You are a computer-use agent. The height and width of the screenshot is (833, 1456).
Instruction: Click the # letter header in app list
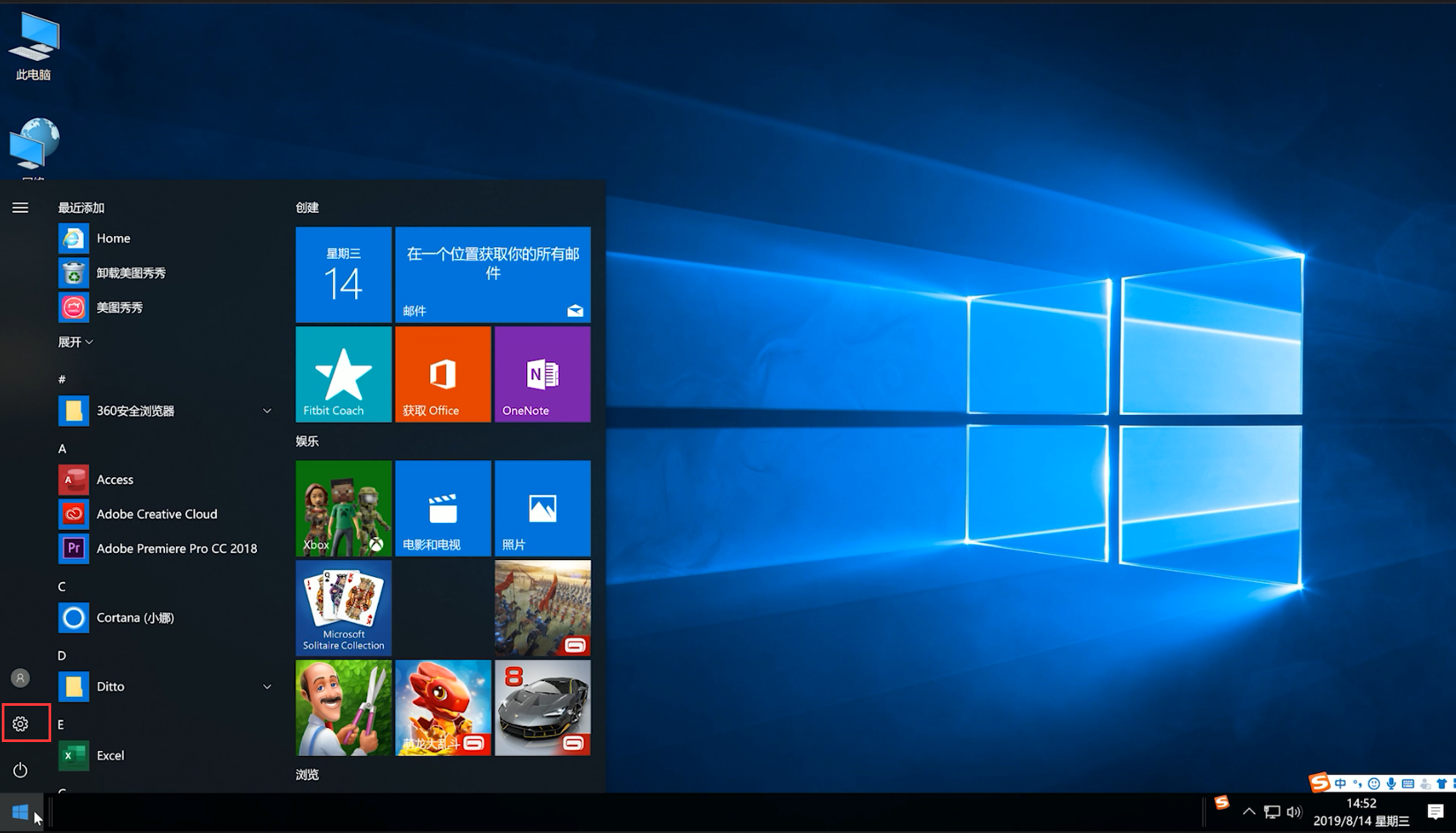(x=62, y=380)
